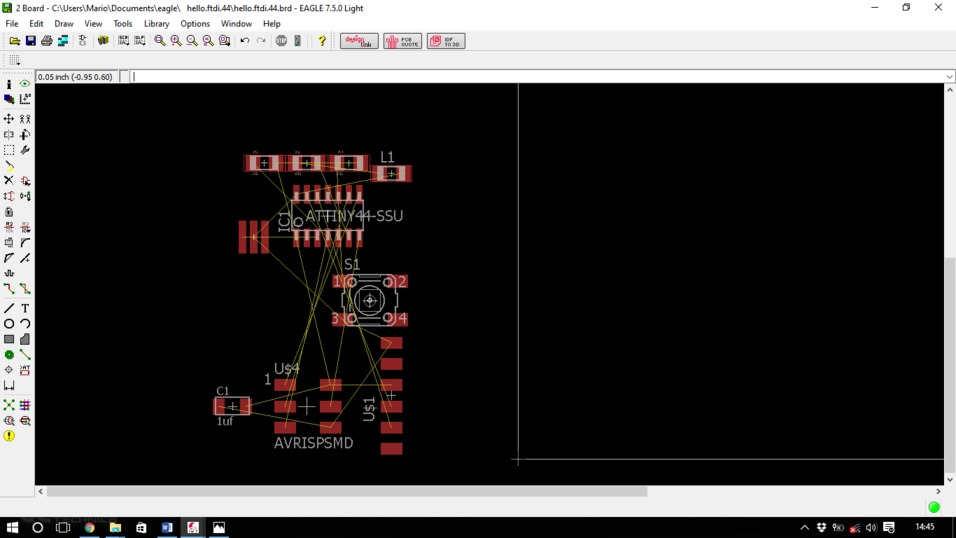Select the Ripup tool
The height and width of the screenshot is (538, 956).
coord(25,289)
